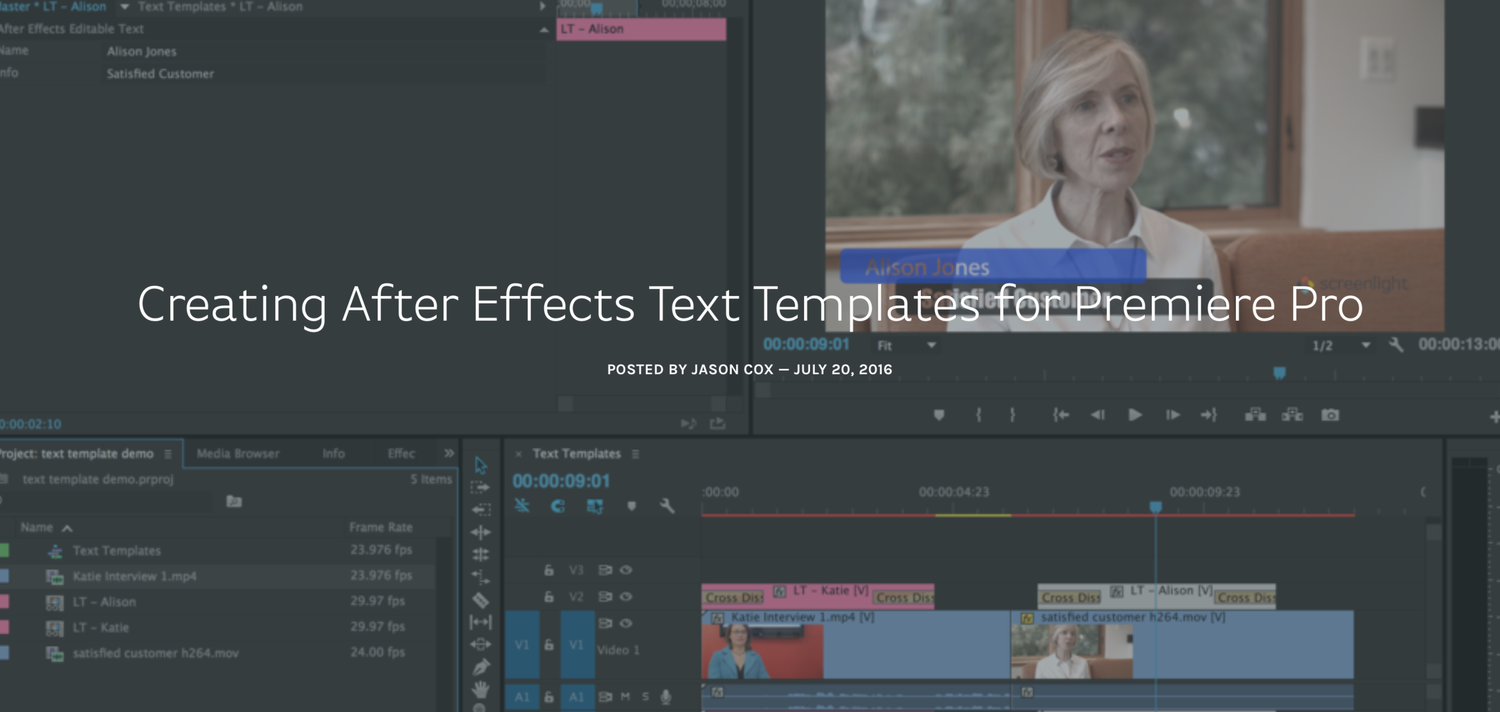The height and width of the screenshot is (712, 1500).
Task: Toggle lock on track V3
Action: click(x=549, y=570)
